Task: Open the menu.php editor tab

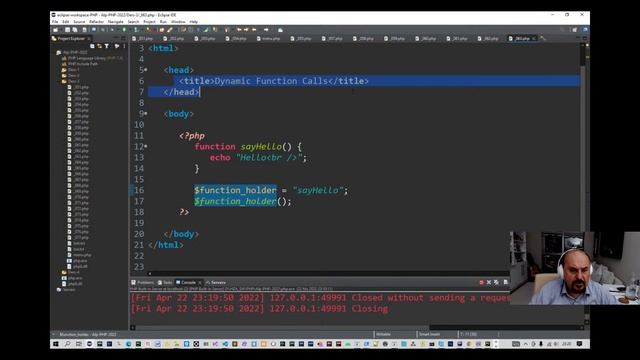Action: (x=269, y=38)
